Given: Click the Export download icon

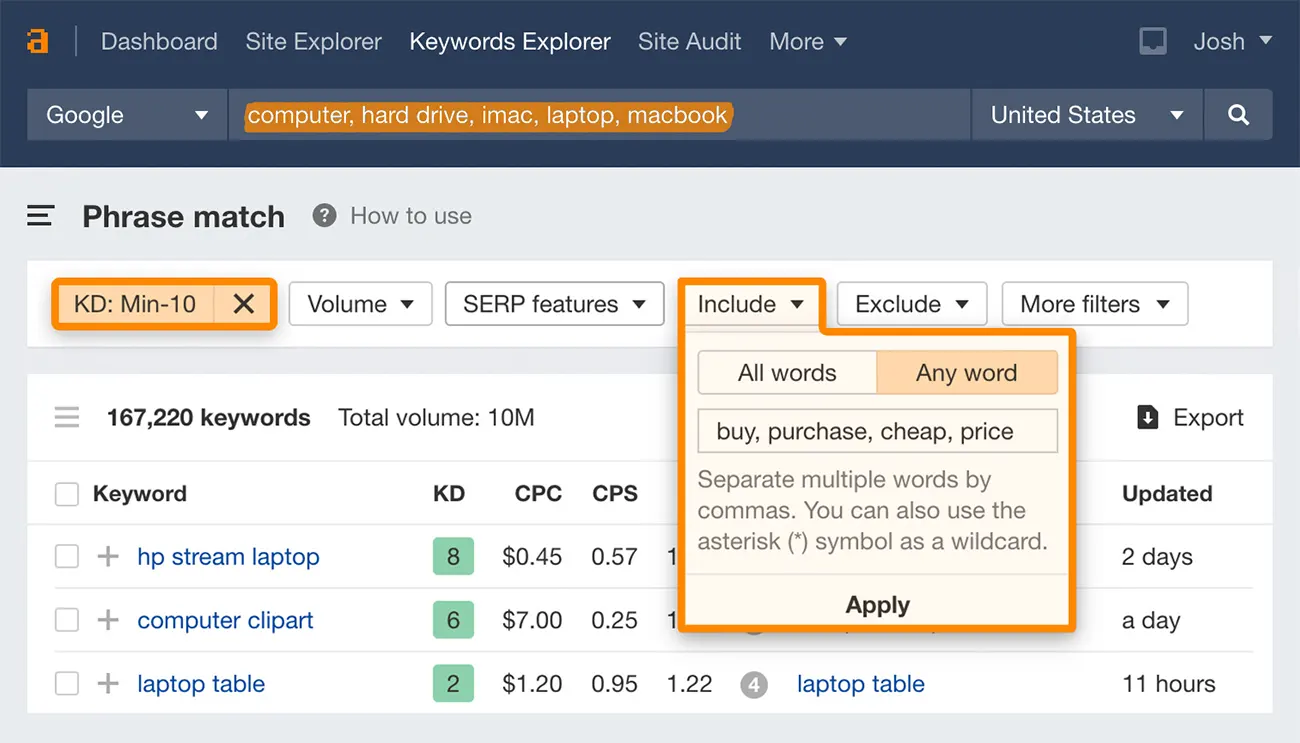Looking at the screenshot, I should [1148, 418].
